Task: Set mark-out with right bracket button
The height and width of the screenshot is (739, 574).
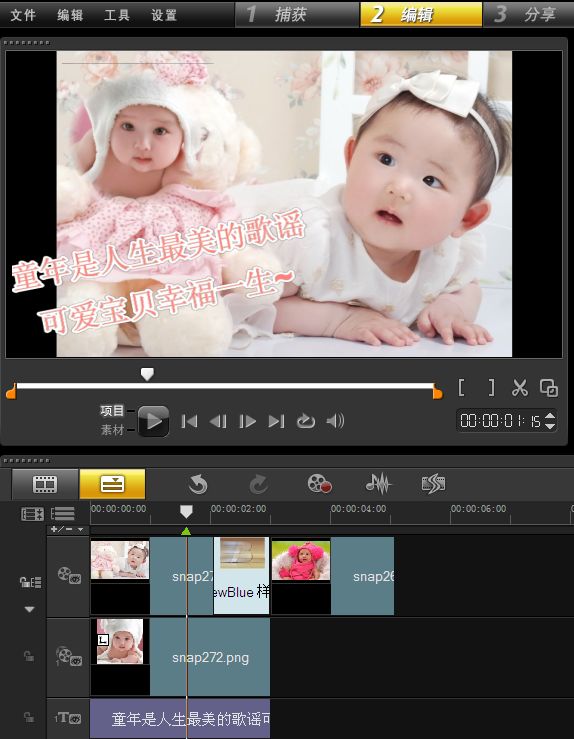Action: pos(491,387)
